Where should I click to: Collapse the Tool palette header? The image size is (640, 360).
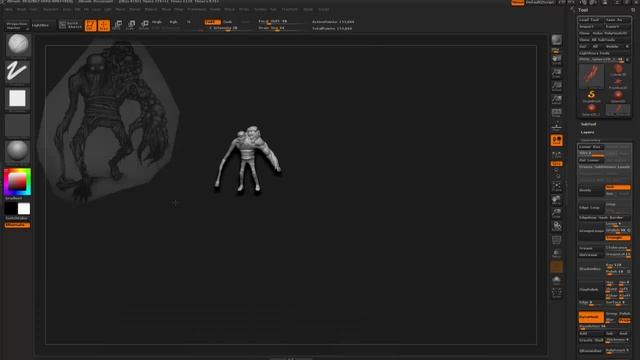[583, 10]
